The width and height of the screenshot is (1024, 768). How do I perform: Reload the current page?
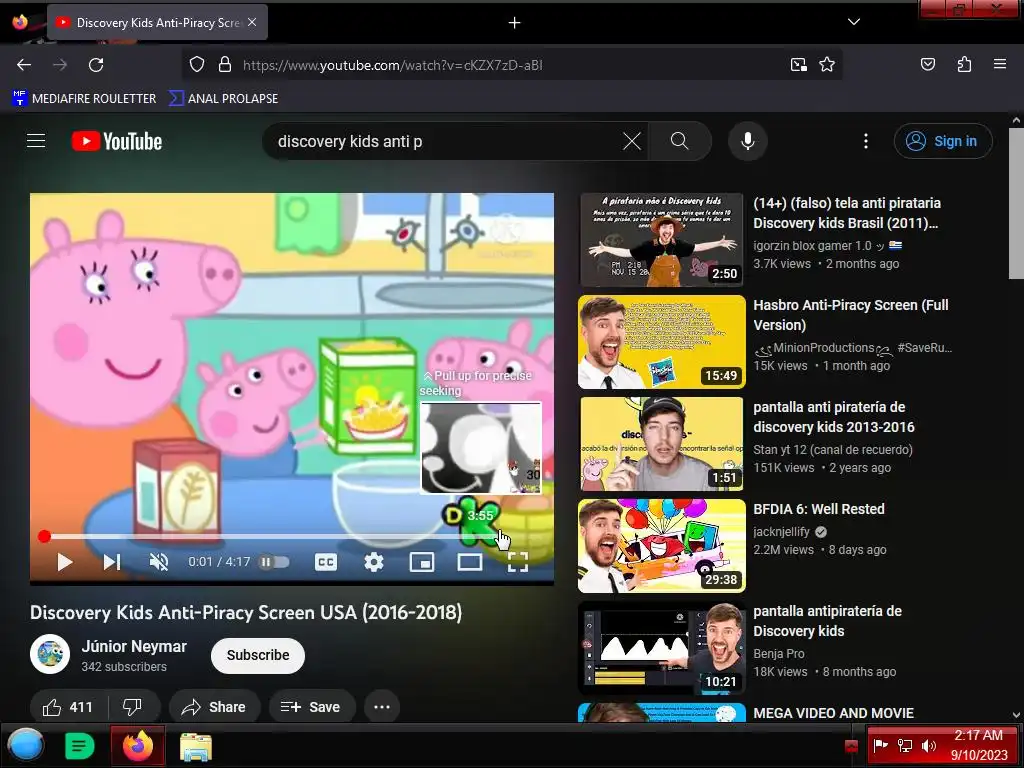[x=96, y=65]
